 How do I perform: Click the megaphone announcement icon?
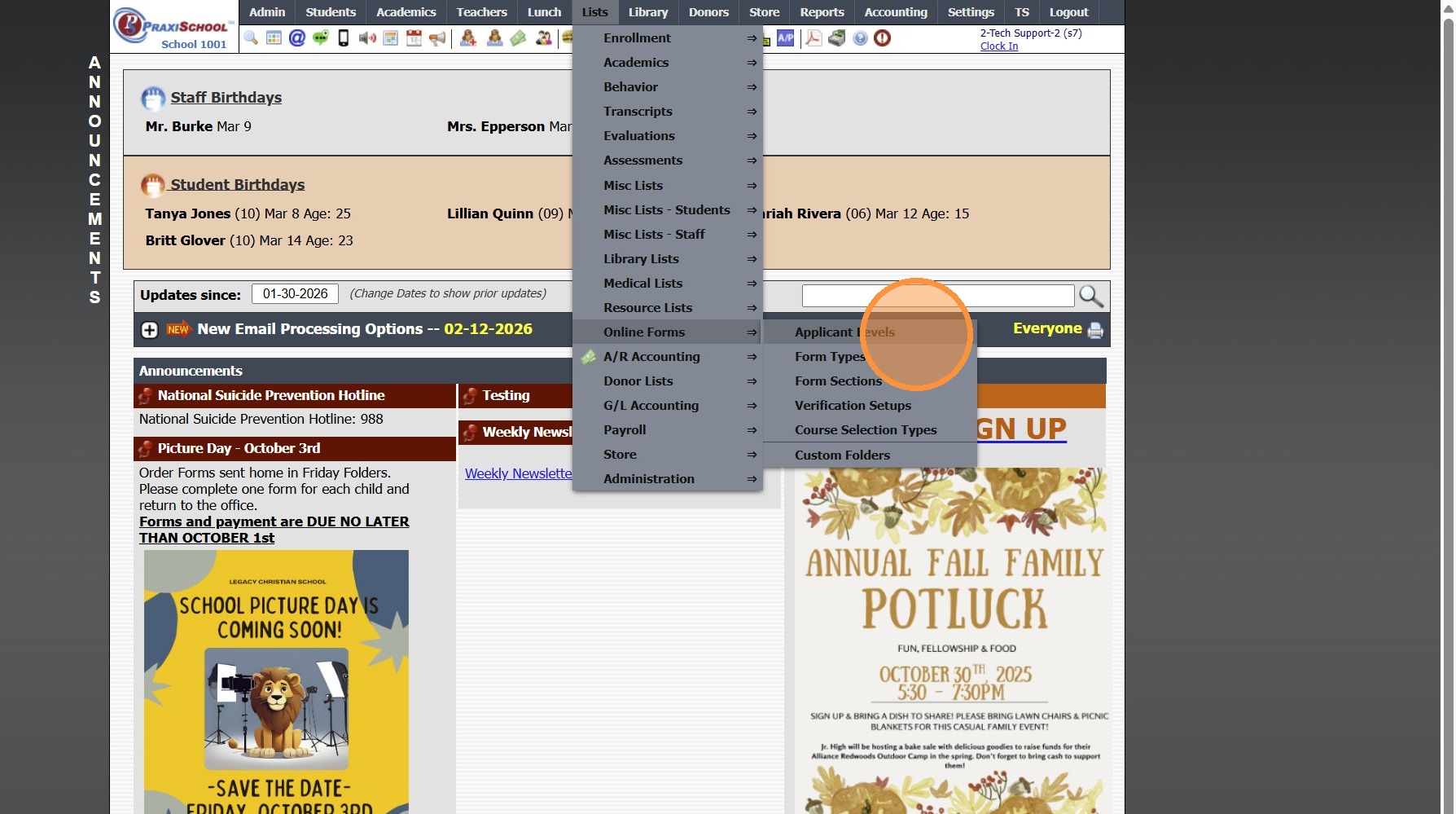click(x=437, y=38)
